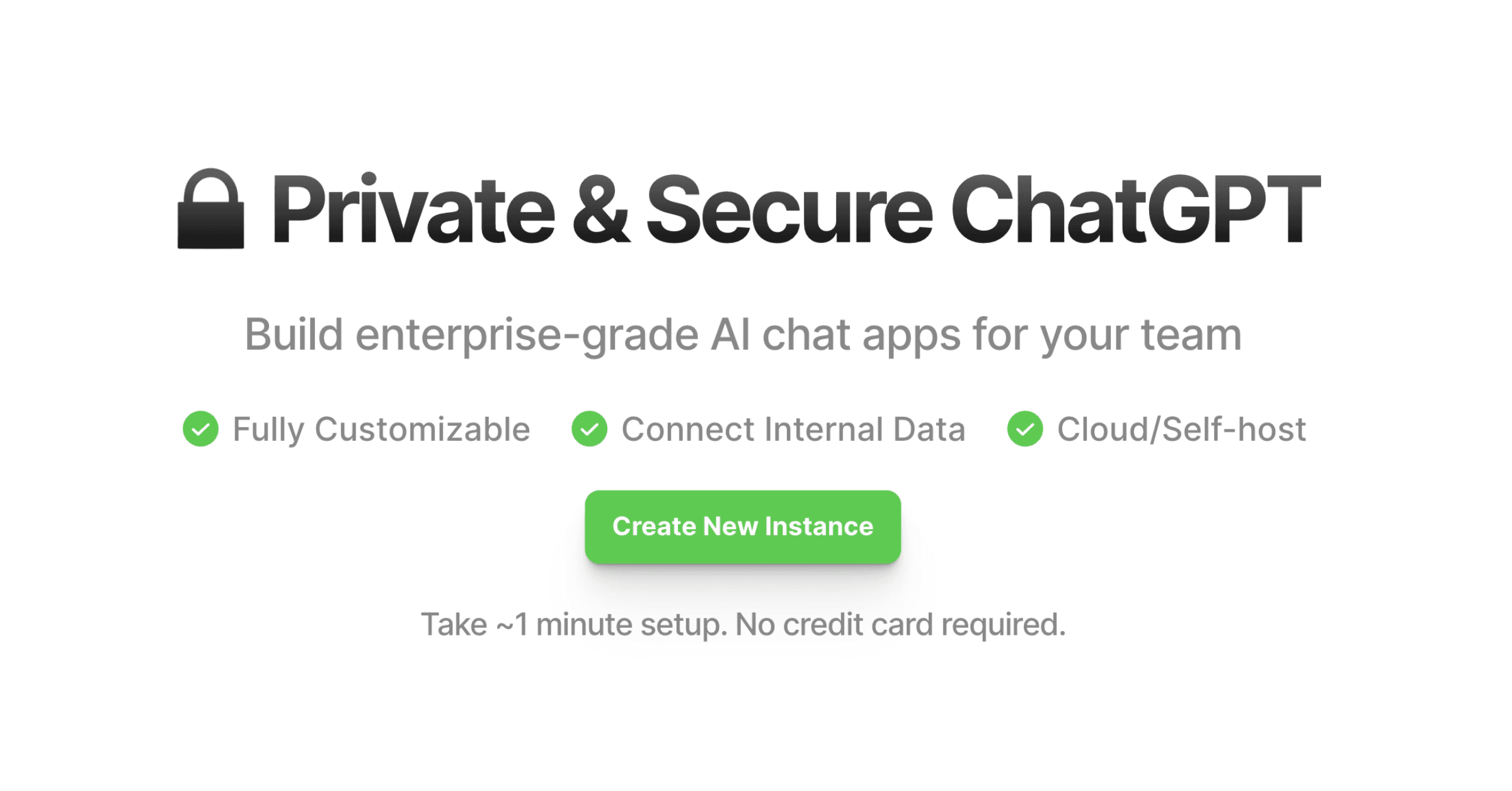The width and height of the screenshot is (1512, 791).
Task: Expand details under Fully Customizable
Action: (381, 429)
